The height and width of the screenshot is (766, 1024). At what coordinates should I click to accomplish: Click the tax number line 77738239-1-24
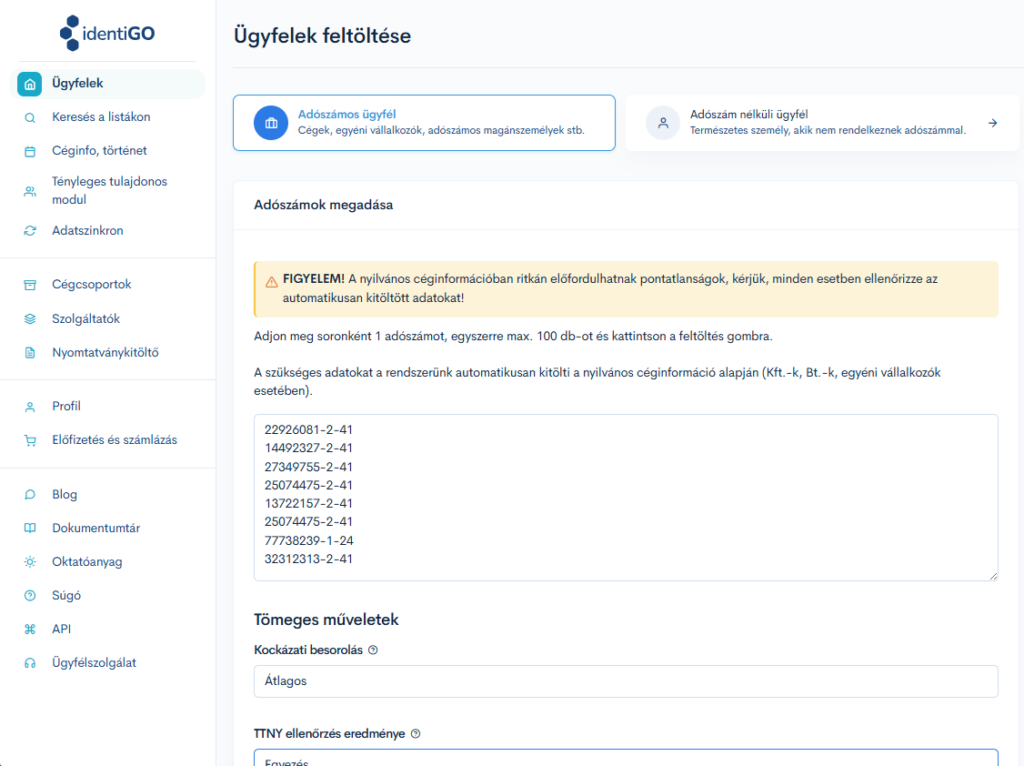309,541
